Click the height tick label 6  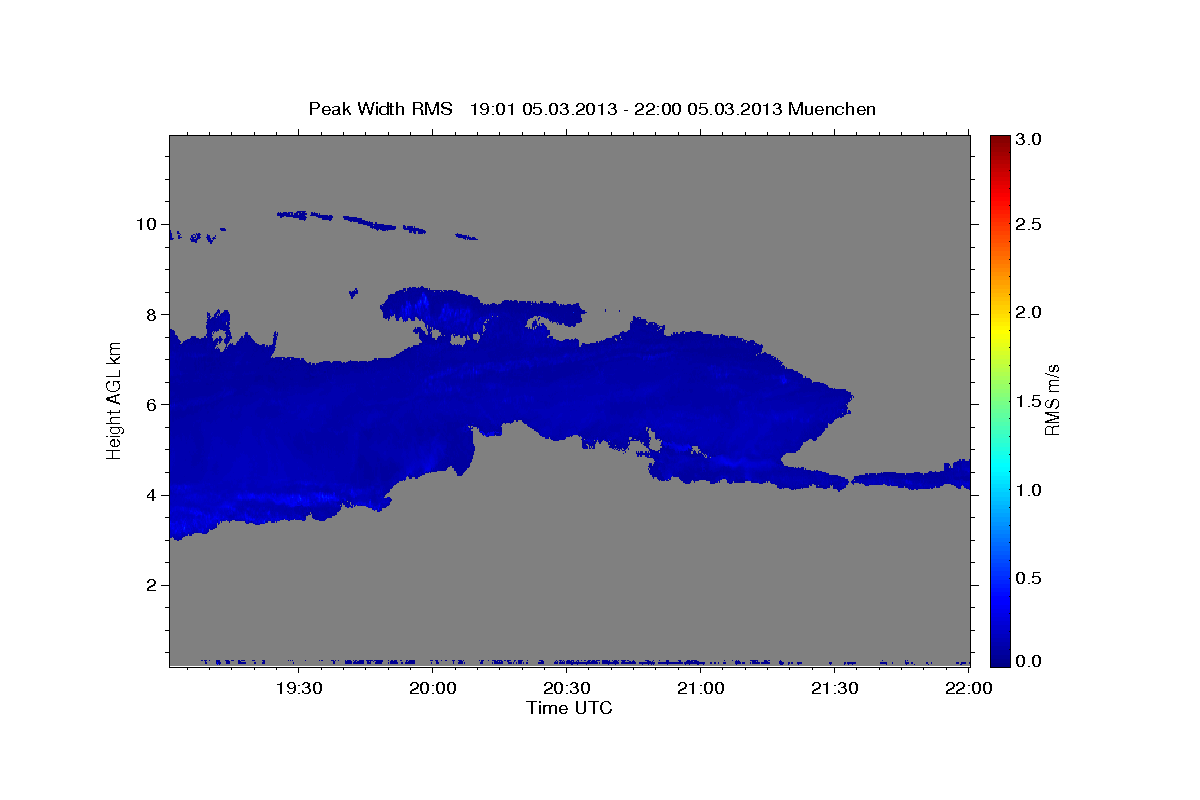click(154, 404)
